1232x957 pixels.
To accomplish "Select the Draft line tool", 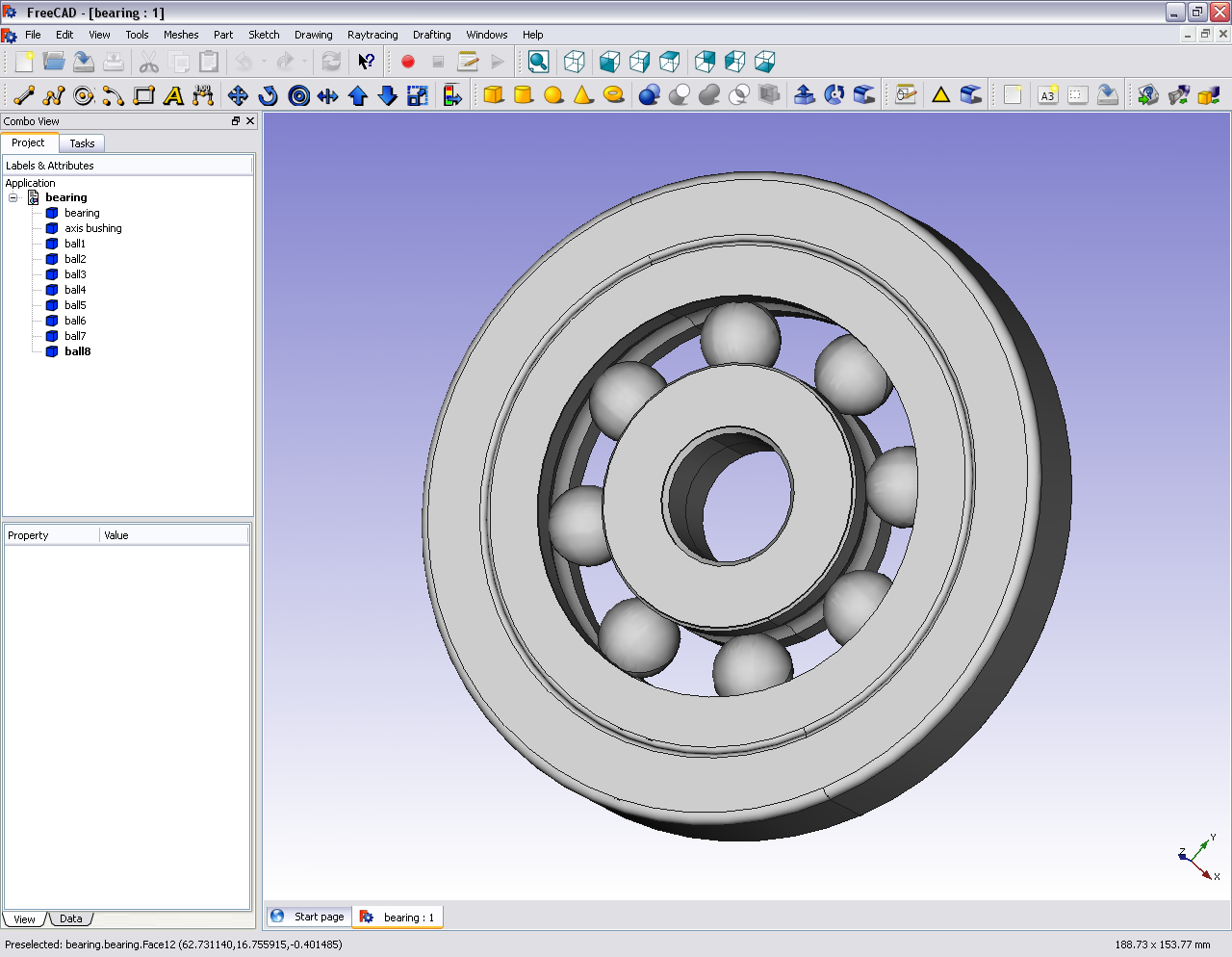I will pos(24,95).
